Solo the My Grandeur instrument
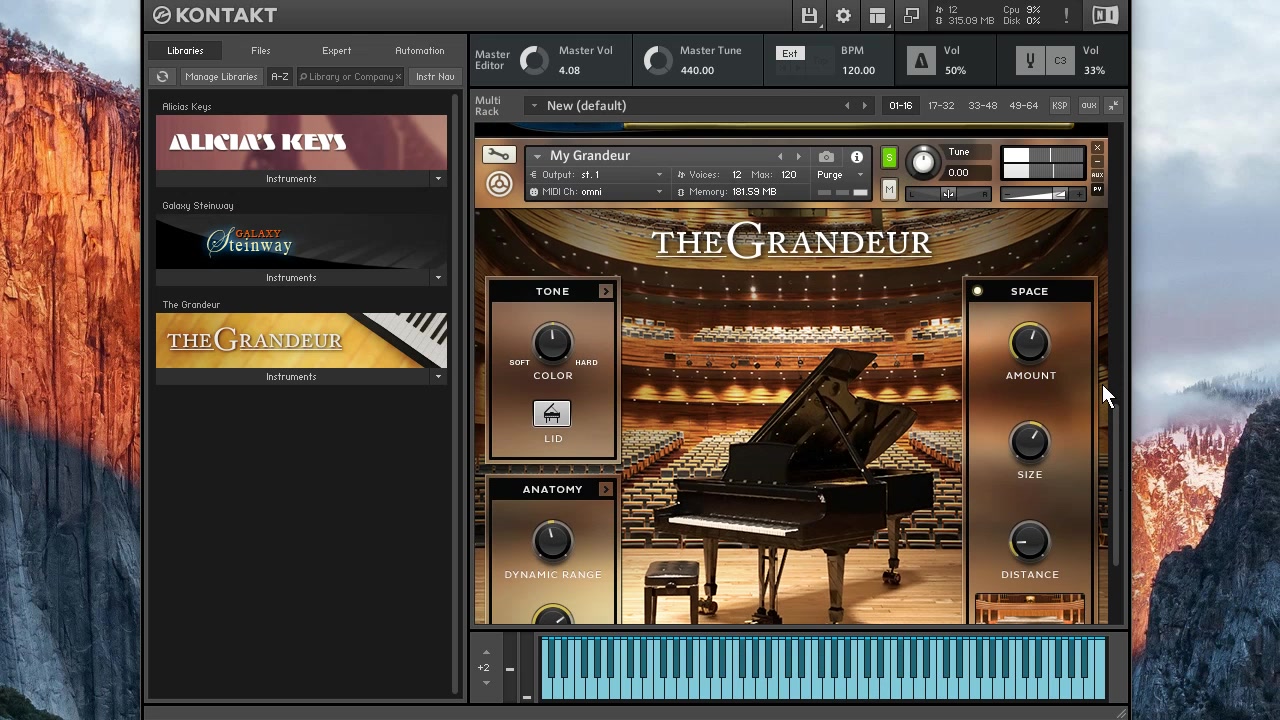 (889, 158)
